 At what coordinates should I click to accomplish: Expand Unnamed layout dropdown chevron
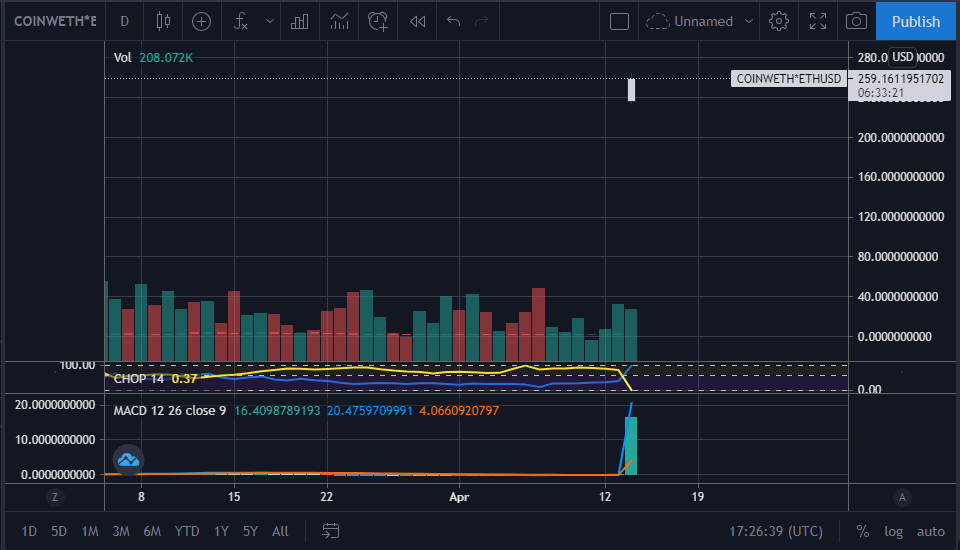pyautogui.click(x=748, y=21)
